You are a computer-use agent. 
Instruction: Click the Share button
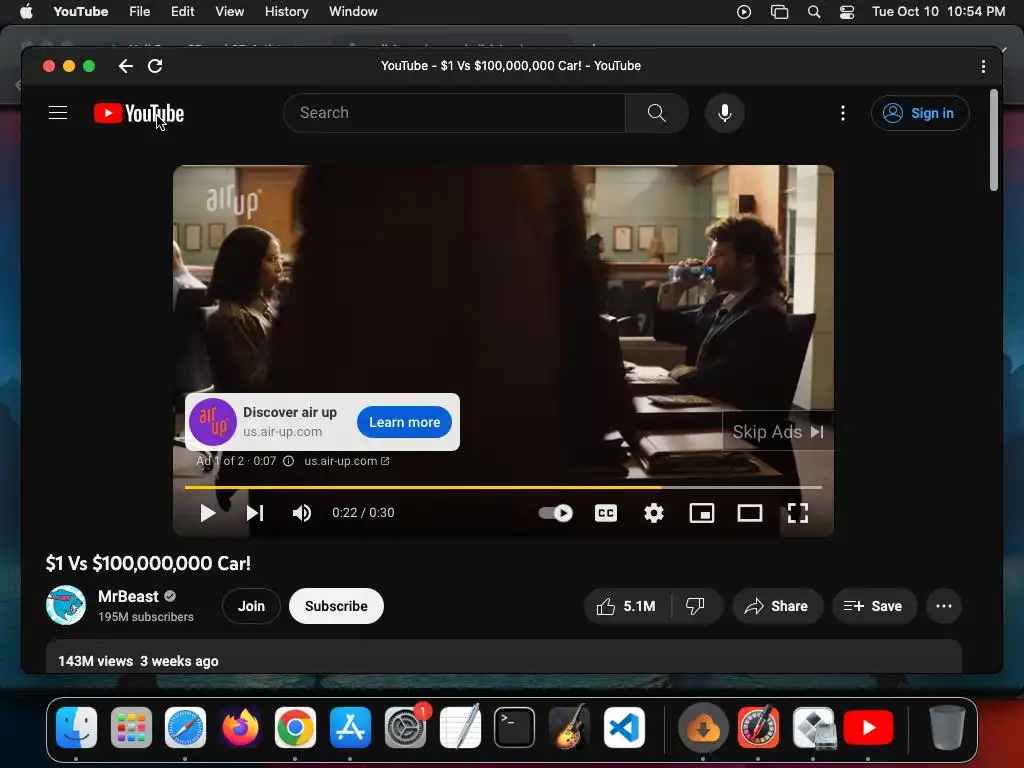pyautogui.click(x=777, y=606)
